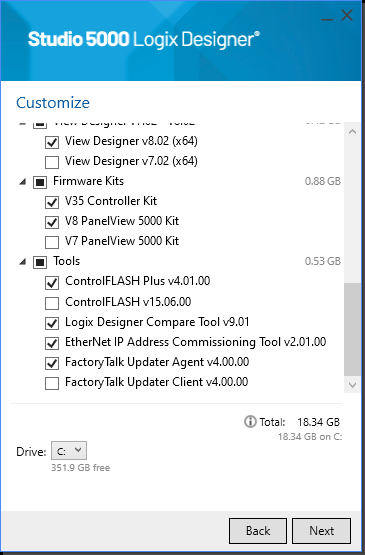Click the 0.88 GB size text
The height and width of the screenshot is (555, 365).
[323, 181]
